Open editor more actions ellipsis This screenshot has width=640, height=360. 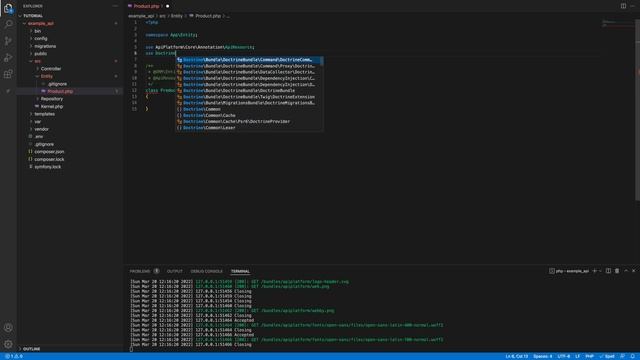[633, 6]
